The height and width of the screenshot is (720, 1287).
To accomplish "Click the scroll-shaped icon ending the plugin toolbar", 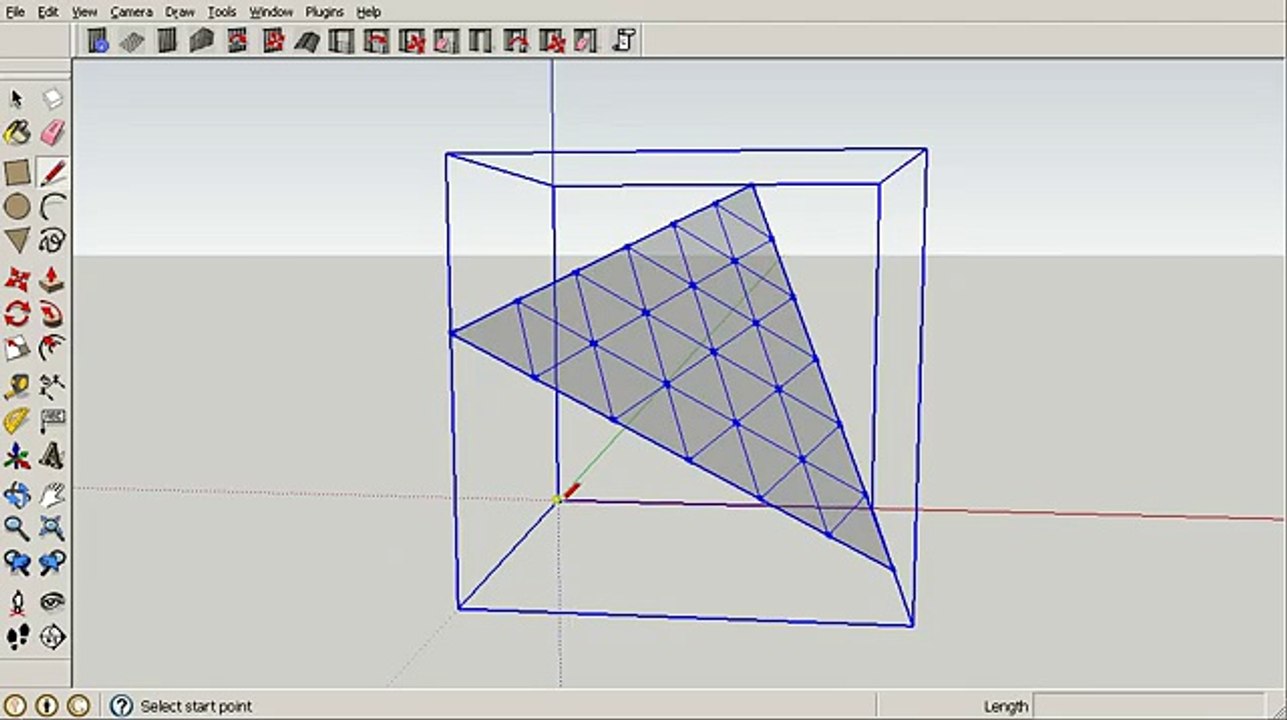I will coord(623,41).
